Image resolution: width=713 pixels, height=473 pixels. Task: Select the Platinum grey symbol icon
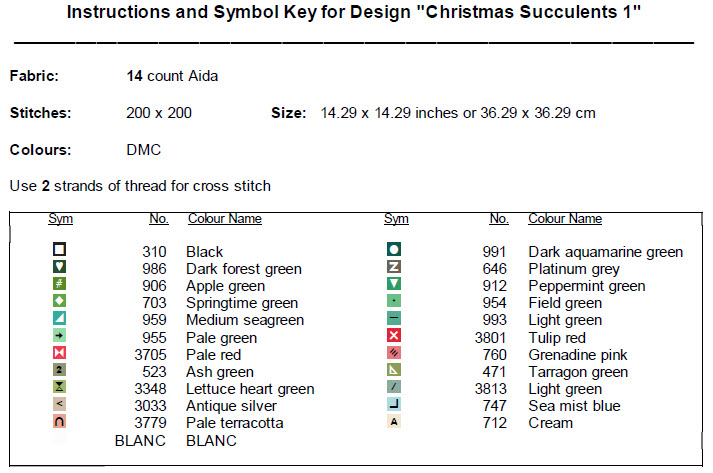(x=394, y=267)
